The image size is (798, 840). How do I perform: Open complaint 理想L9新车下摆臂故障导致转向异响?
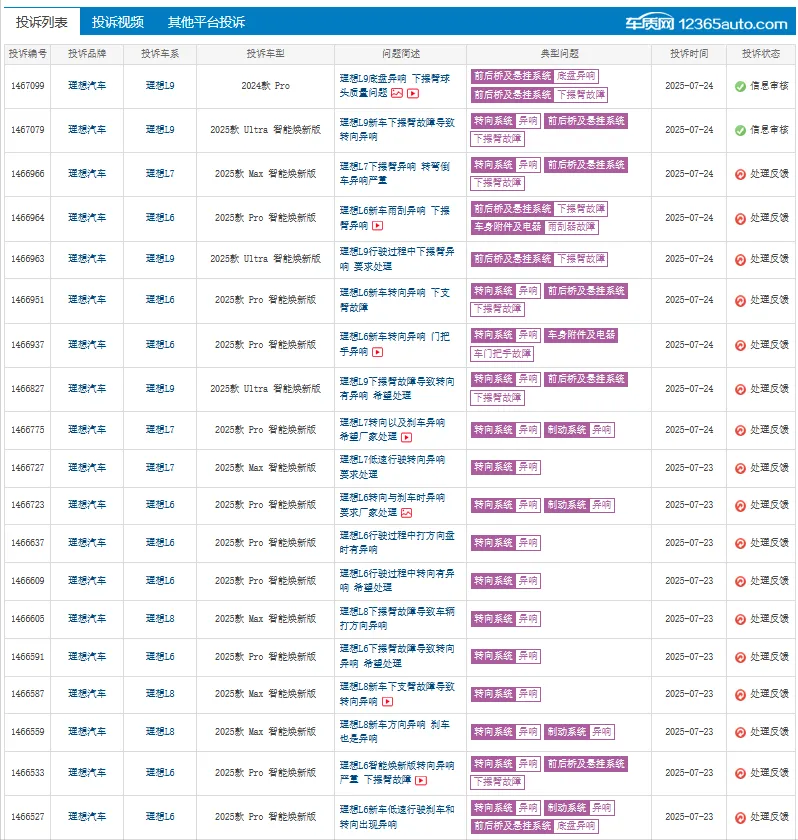pos(397,130)
